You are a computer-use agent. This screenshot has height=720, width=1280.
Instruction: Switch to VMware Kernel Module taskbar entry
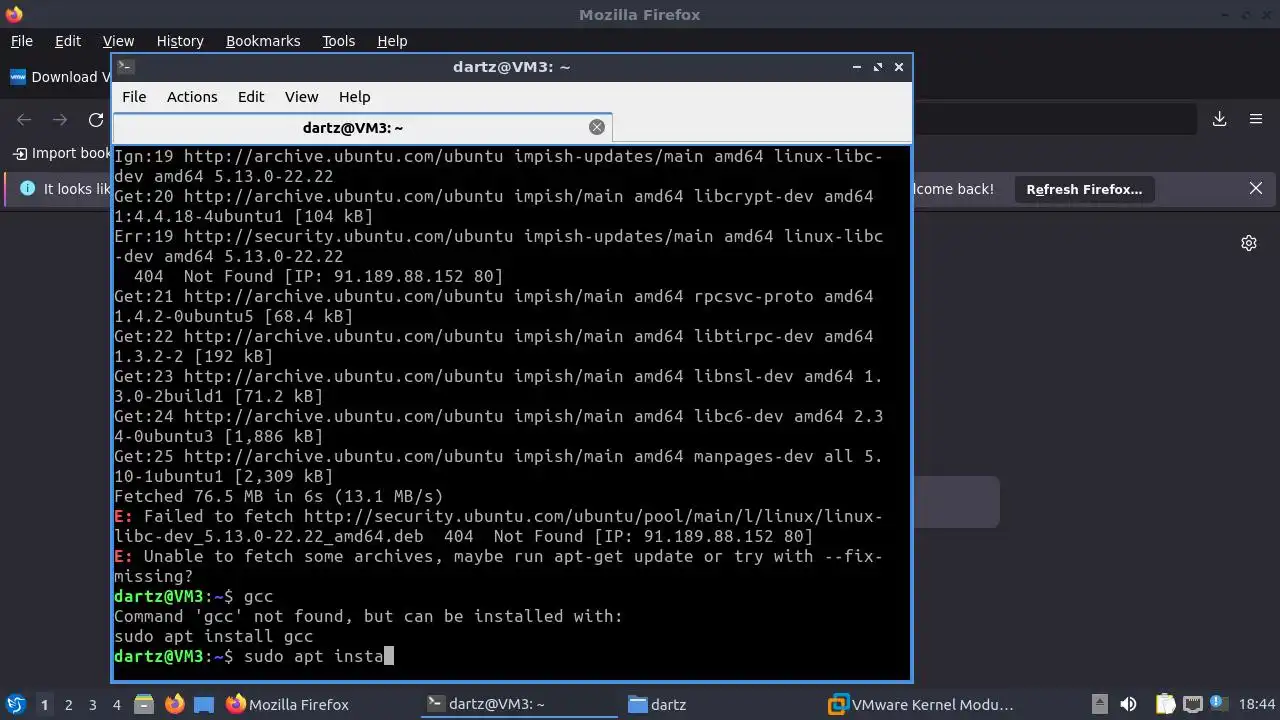(x=921, y=704)
